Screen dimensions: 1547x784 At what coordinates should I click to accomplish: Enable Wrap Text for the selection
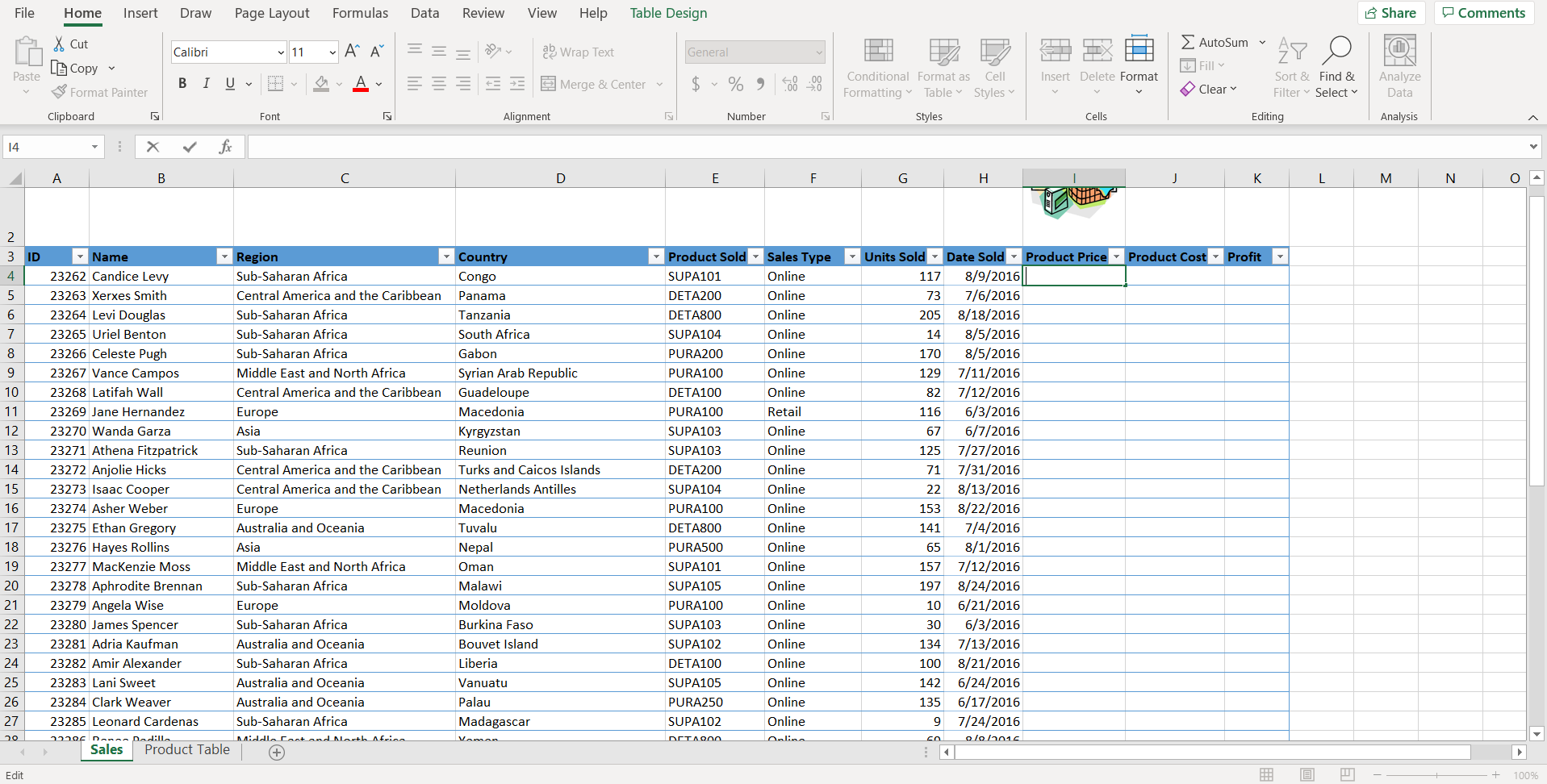[579, 52]
